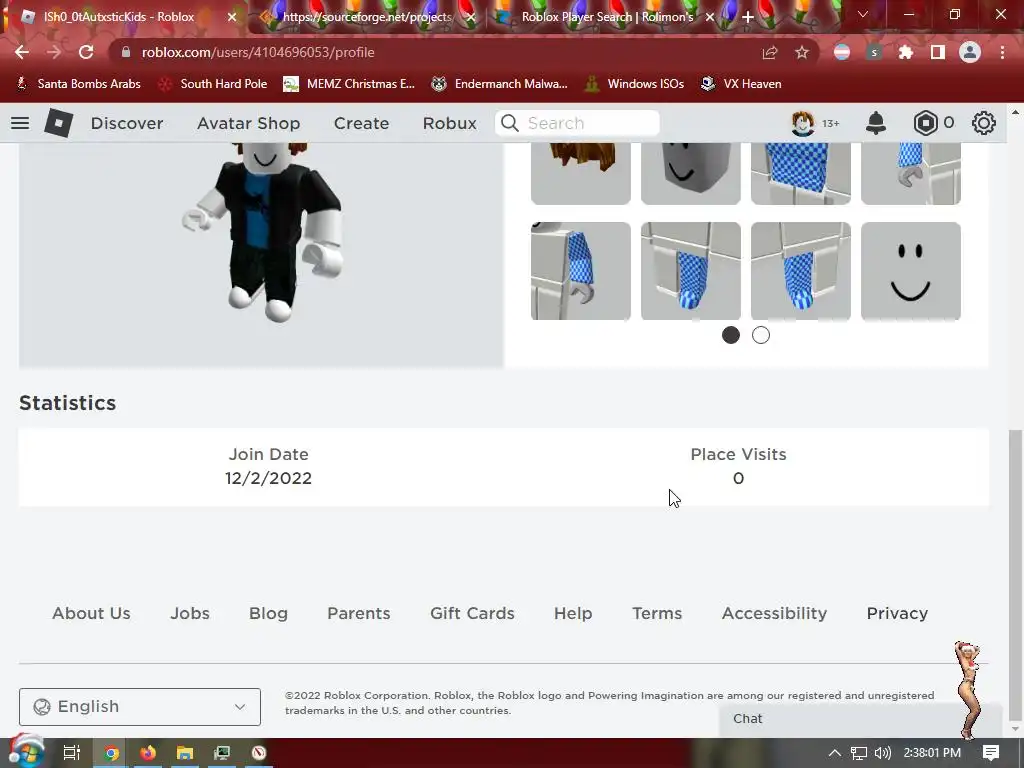Open the MEMZ Christmas bookmark

click(349, 84)
